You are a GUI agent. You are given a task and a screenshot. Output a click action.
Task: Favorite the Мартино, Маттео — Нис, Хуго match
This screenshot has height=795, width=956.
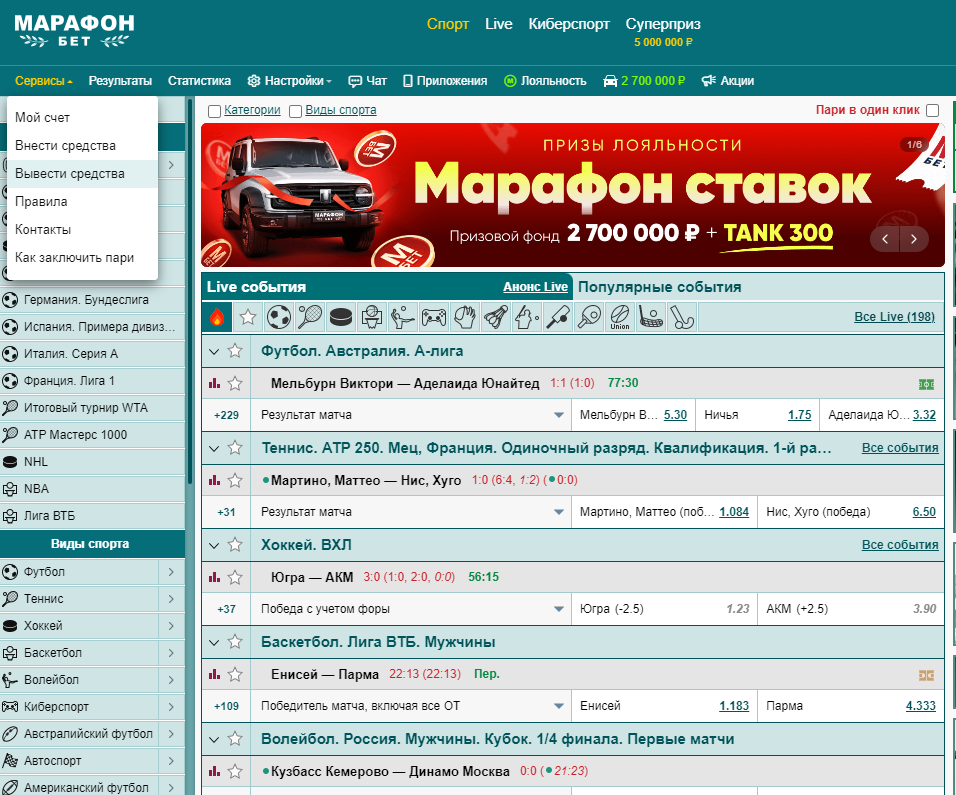235,480
